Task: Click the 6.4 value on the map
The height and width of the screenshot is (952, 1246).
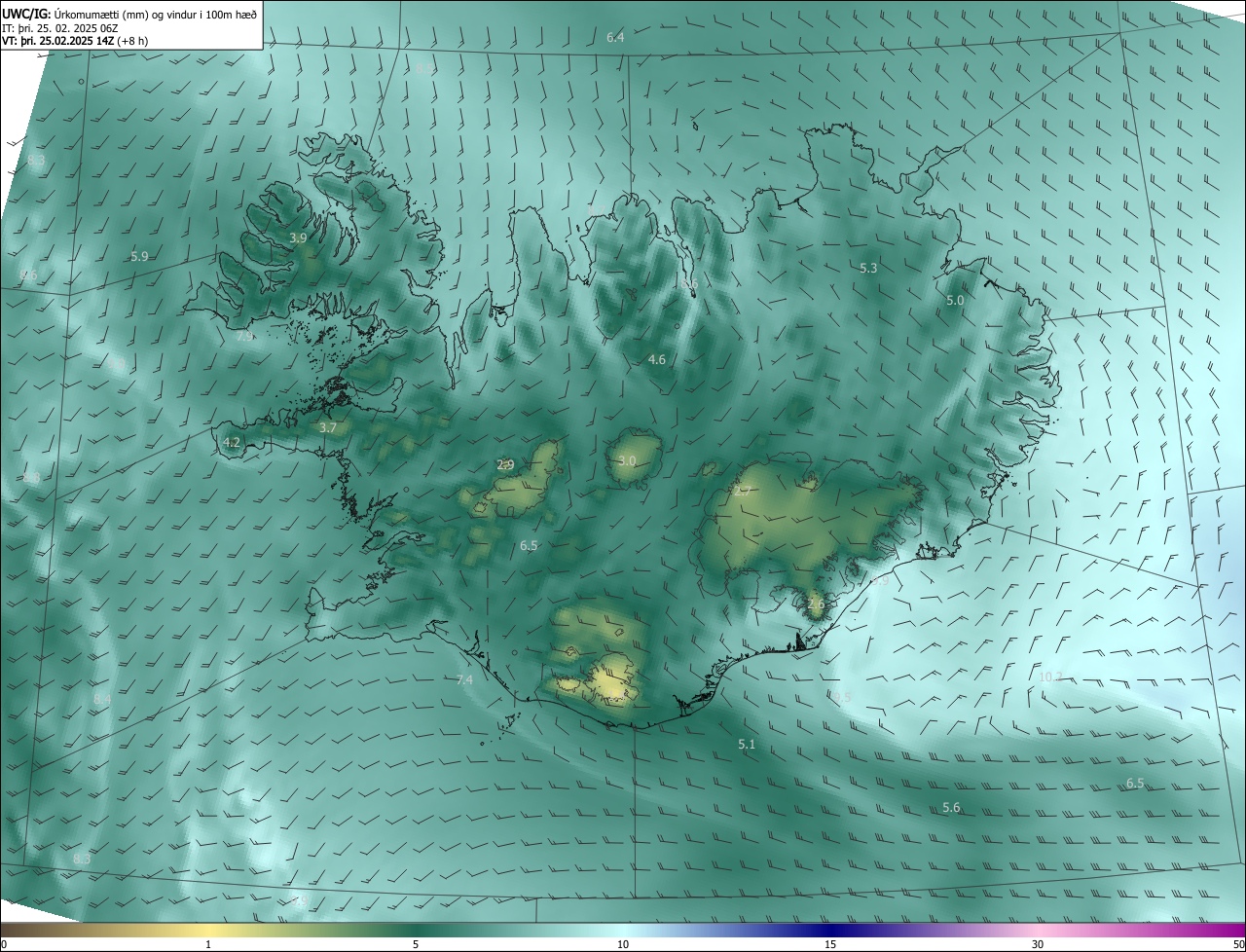Action: click(x=615, y=37)
